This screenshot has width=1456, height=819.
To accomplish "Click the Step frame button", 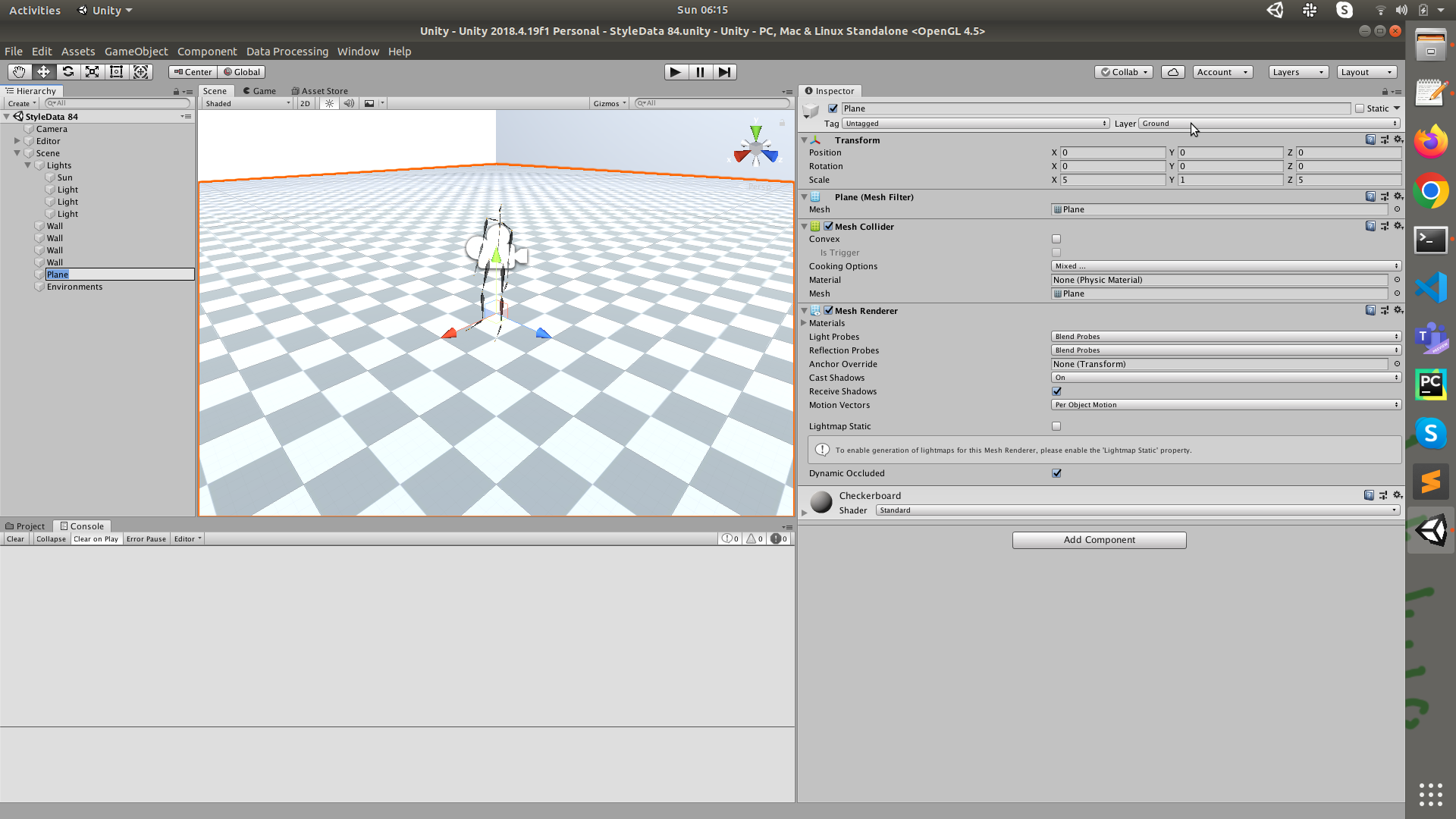I will click(x=724, y=72).
